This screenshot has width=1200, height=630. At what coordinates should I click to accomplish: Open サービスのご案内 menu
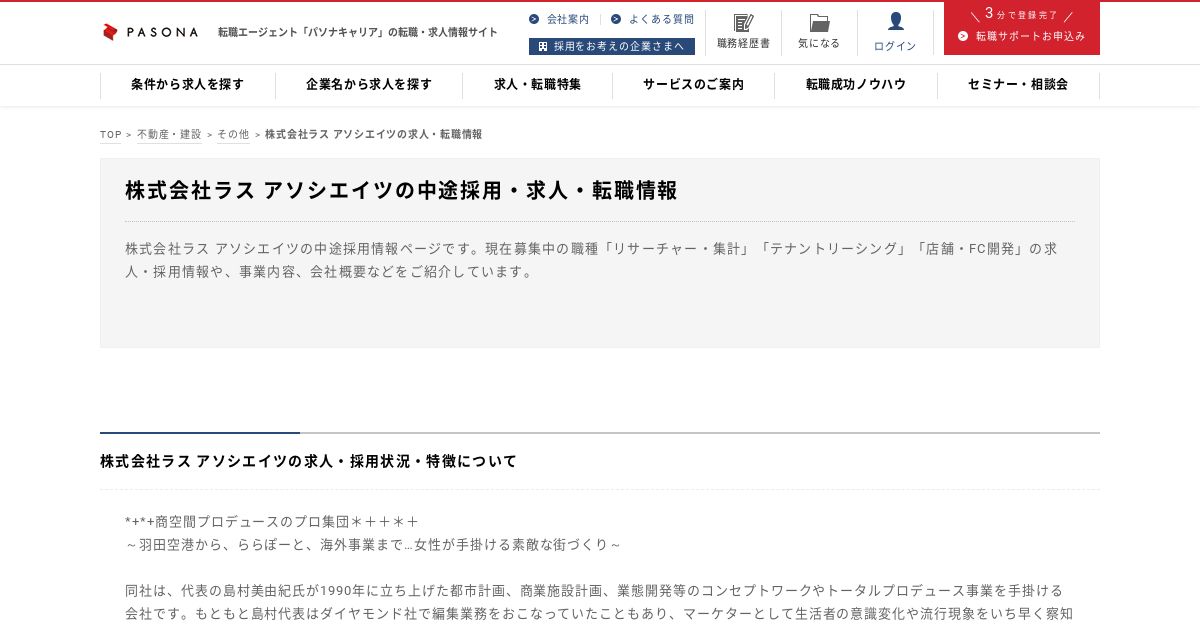click(693, 85)
